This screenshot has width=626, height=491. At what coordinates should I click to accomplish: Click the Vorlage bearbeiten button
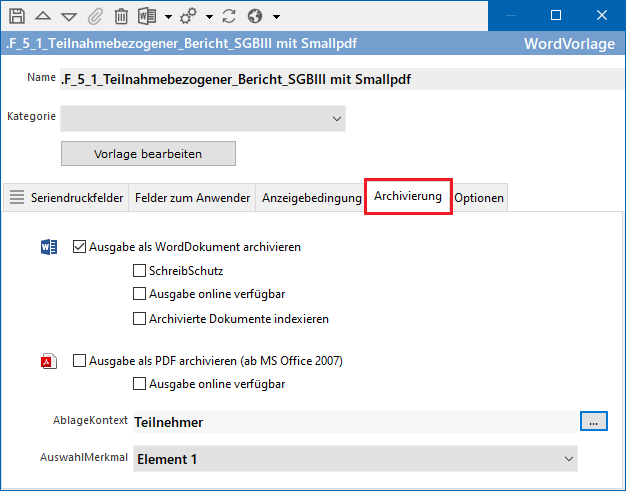pyautogui.click(x=148, y=154)
